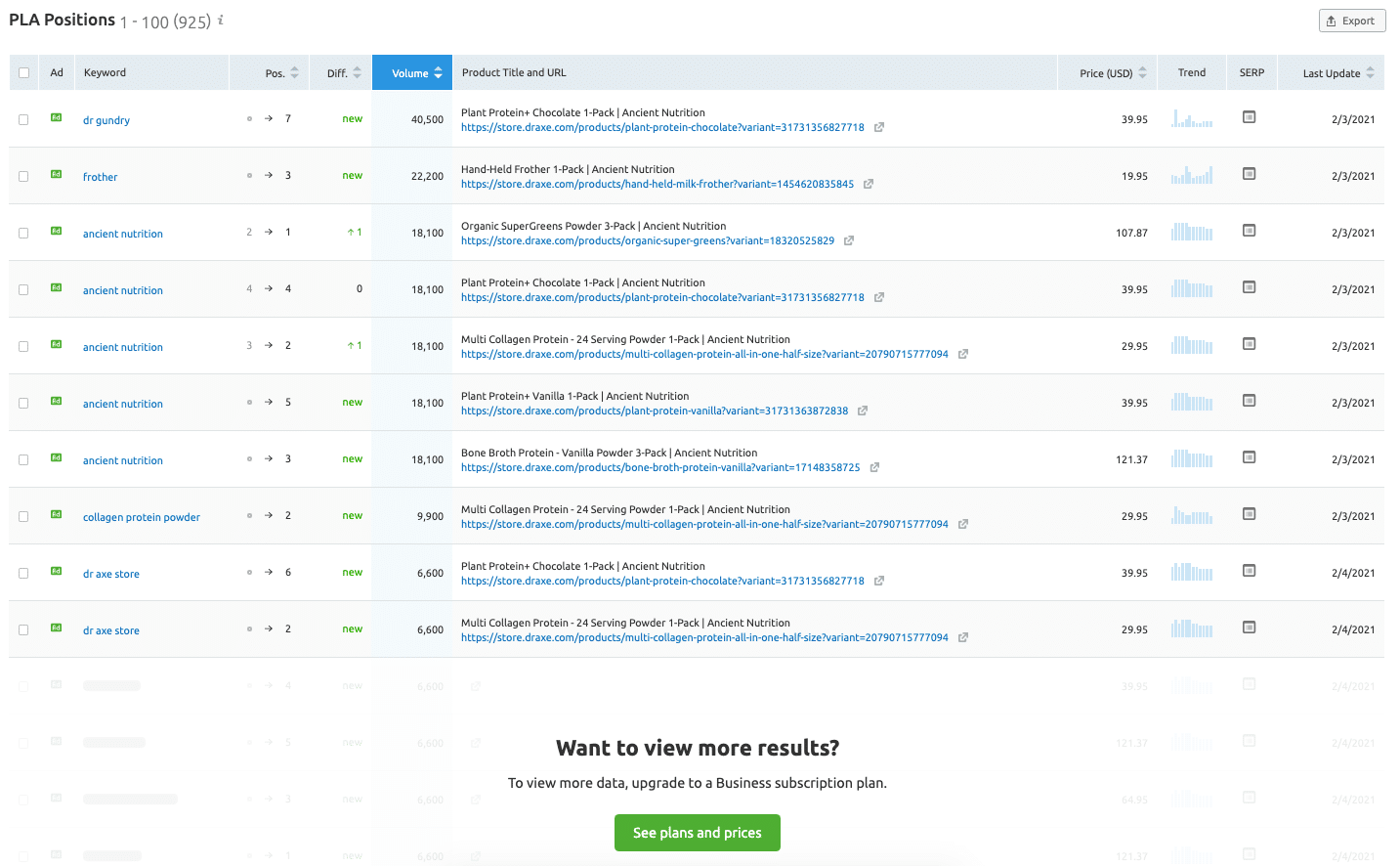The height and width of the screenshot is (866, 1400).
Task: Open external link icon in collagen protein powder row
Action: coord(963,524)
